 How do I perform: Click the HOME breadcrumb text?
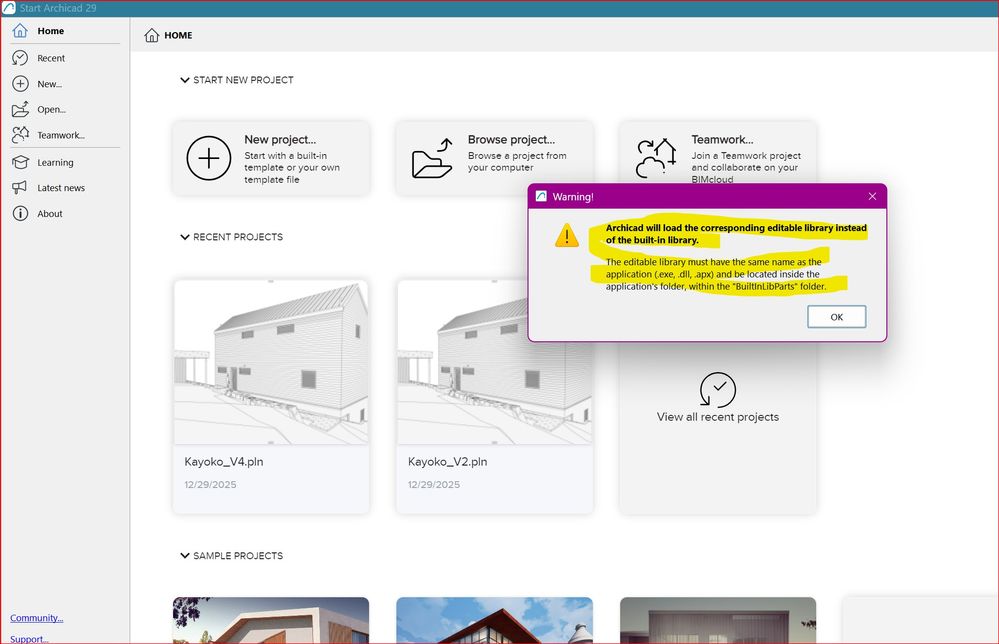(178, 35)
